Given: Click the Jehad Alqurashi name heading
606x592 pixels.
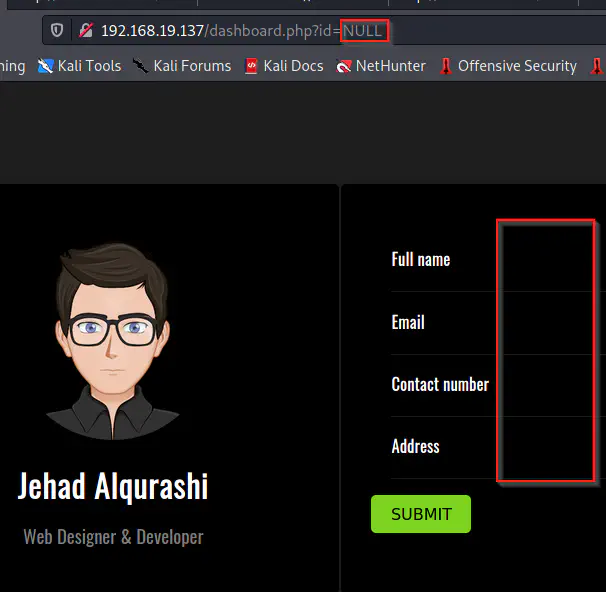Looking at the screenshot, I should click(112, 487).
